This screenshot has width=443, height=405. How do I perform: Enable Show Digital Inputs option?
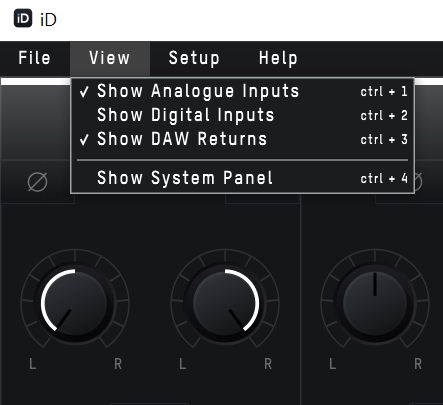[x=243, y=115]
